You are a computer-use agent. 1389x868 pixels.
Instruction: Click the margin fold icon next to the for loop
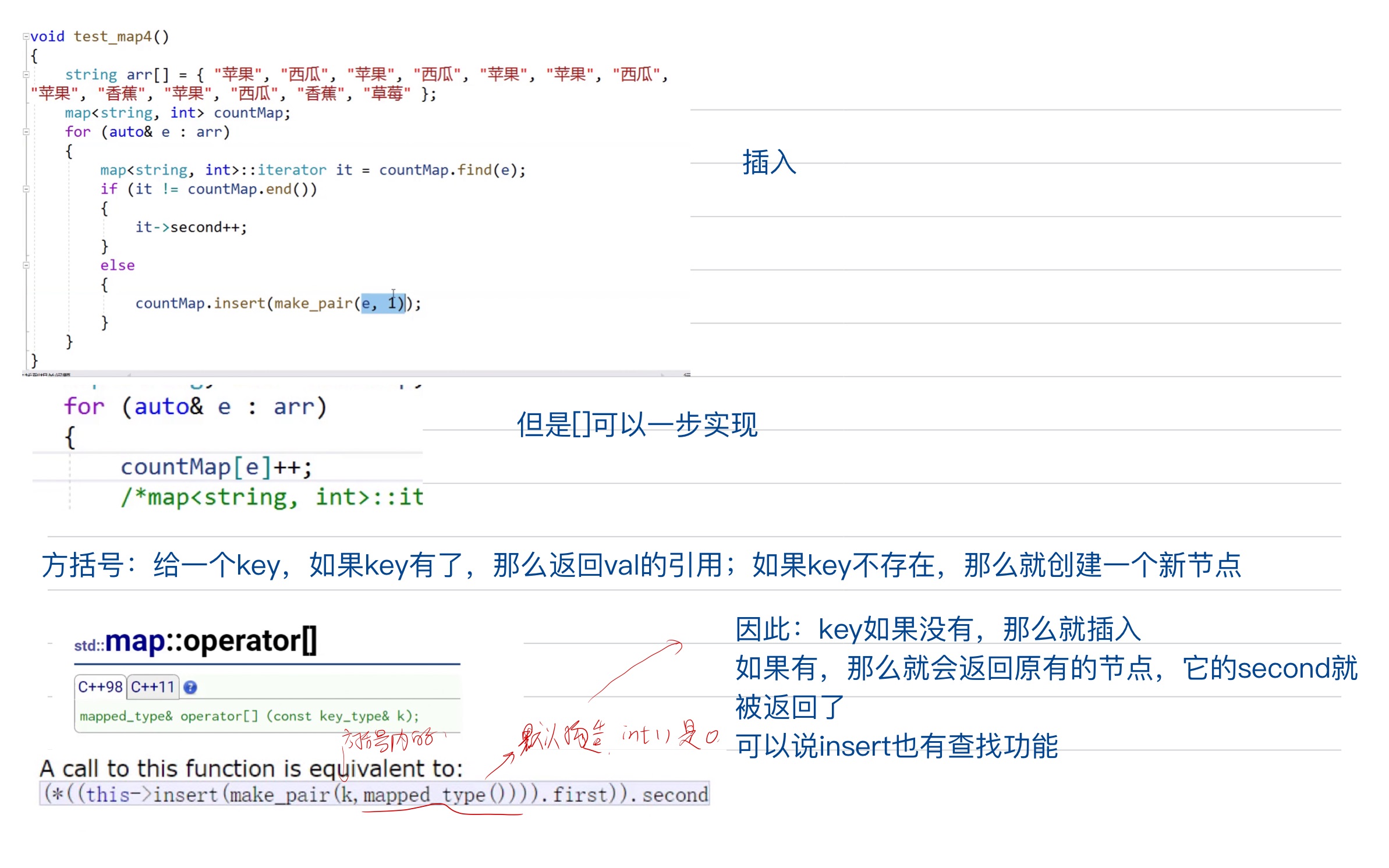point(25,132)
